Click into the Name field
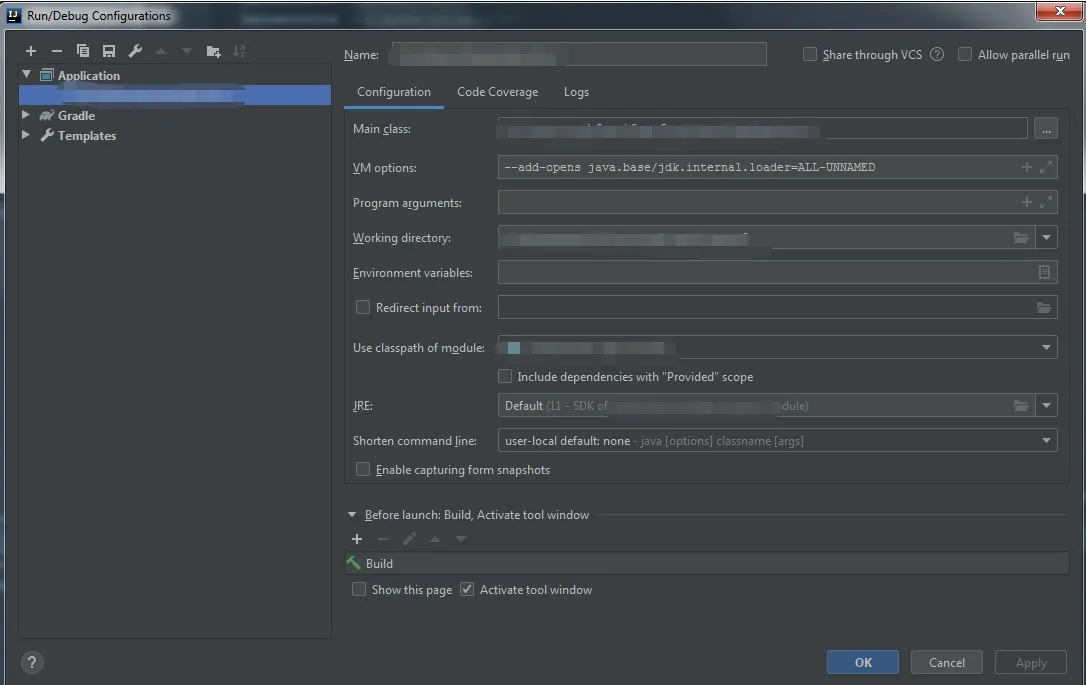1086x685 pixels. pyautogui.click(x=579, y=54)
